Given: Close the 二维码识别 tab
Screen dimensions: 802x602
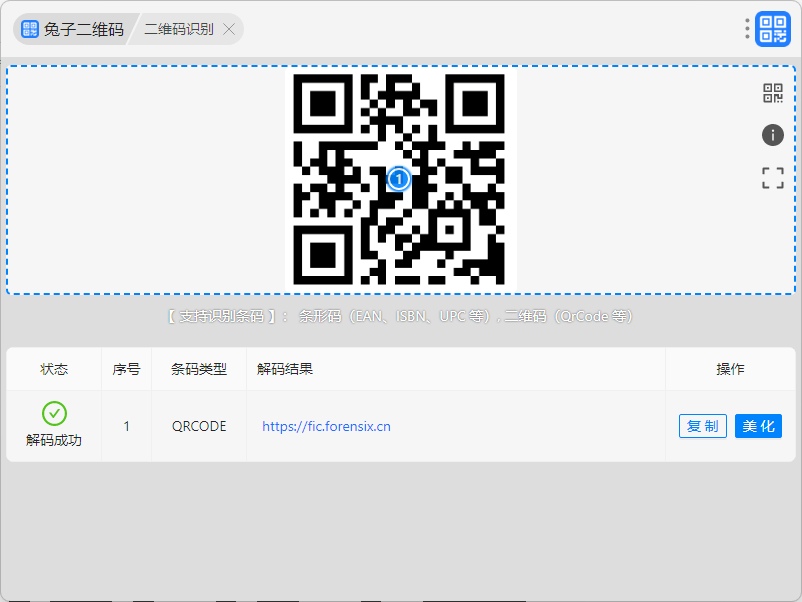Looking at the screenshot, I should pyautogui.click(x=229, y=29).
